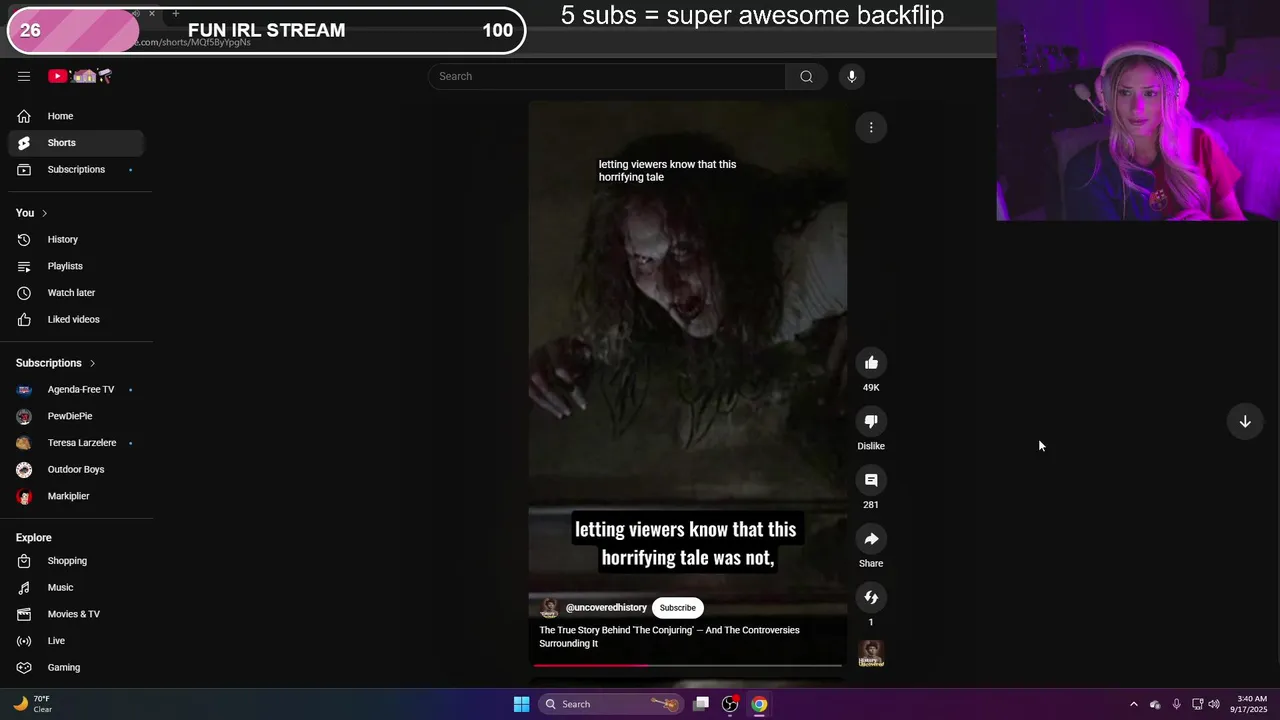Start voice search with the microphone icon
The image size is (1280, 720).
(851, 76)
